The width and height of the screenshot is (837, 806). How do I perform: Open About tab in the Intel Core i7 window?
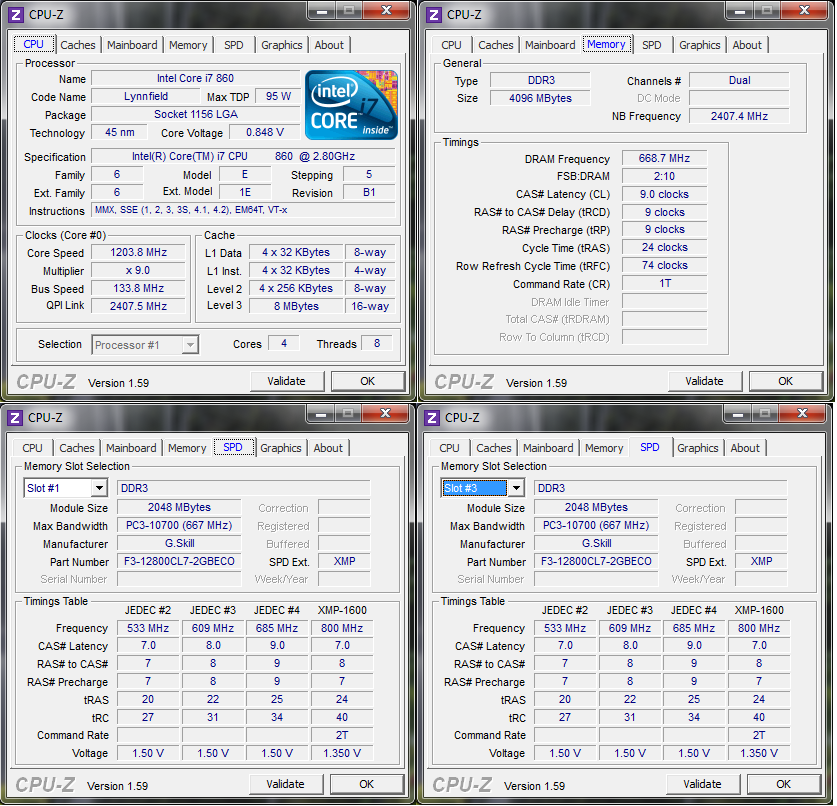pos(329,45)
